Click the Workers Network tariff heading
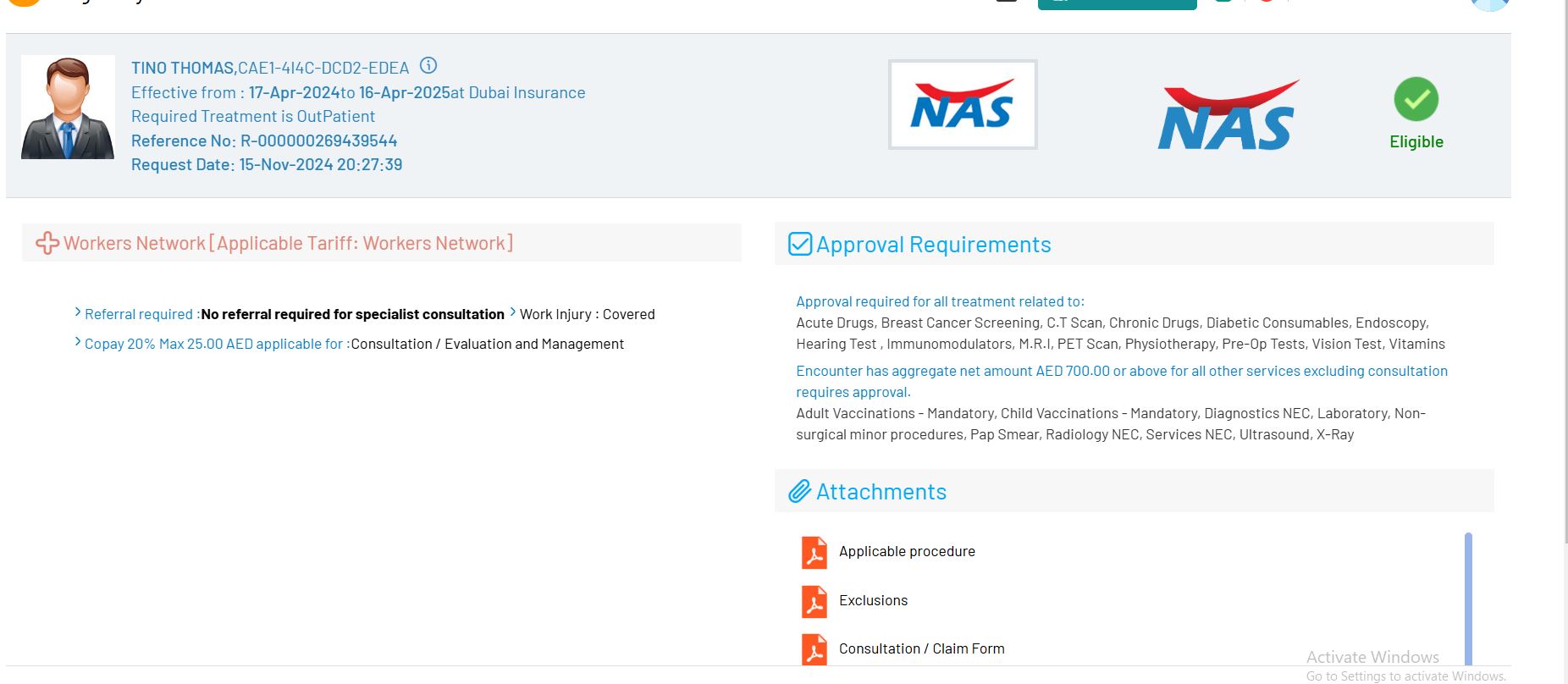 (x=288, y=243)
